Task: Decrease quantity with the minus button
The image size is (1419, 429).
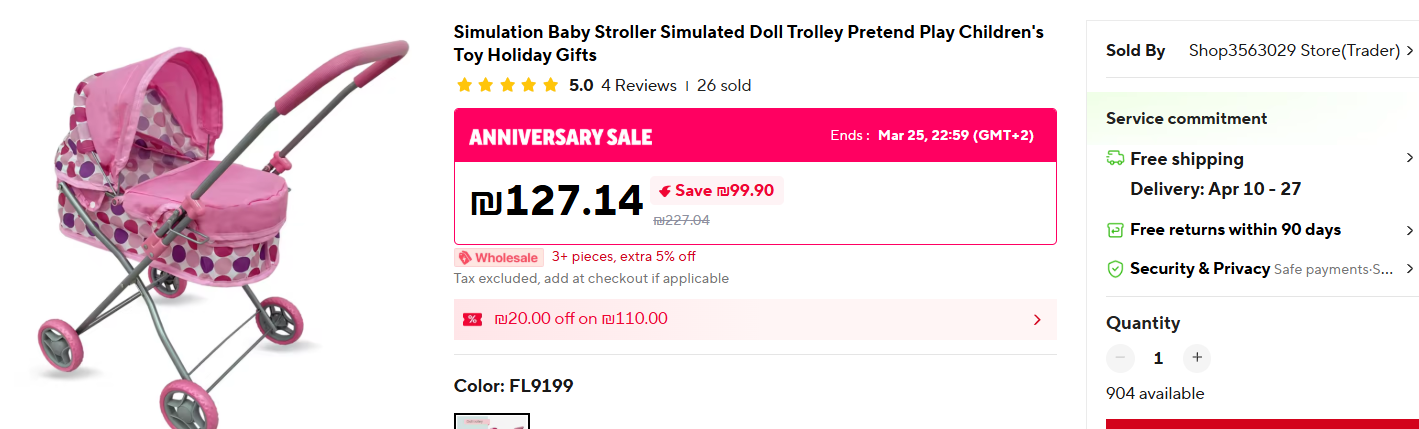Action: point(1120,357)
